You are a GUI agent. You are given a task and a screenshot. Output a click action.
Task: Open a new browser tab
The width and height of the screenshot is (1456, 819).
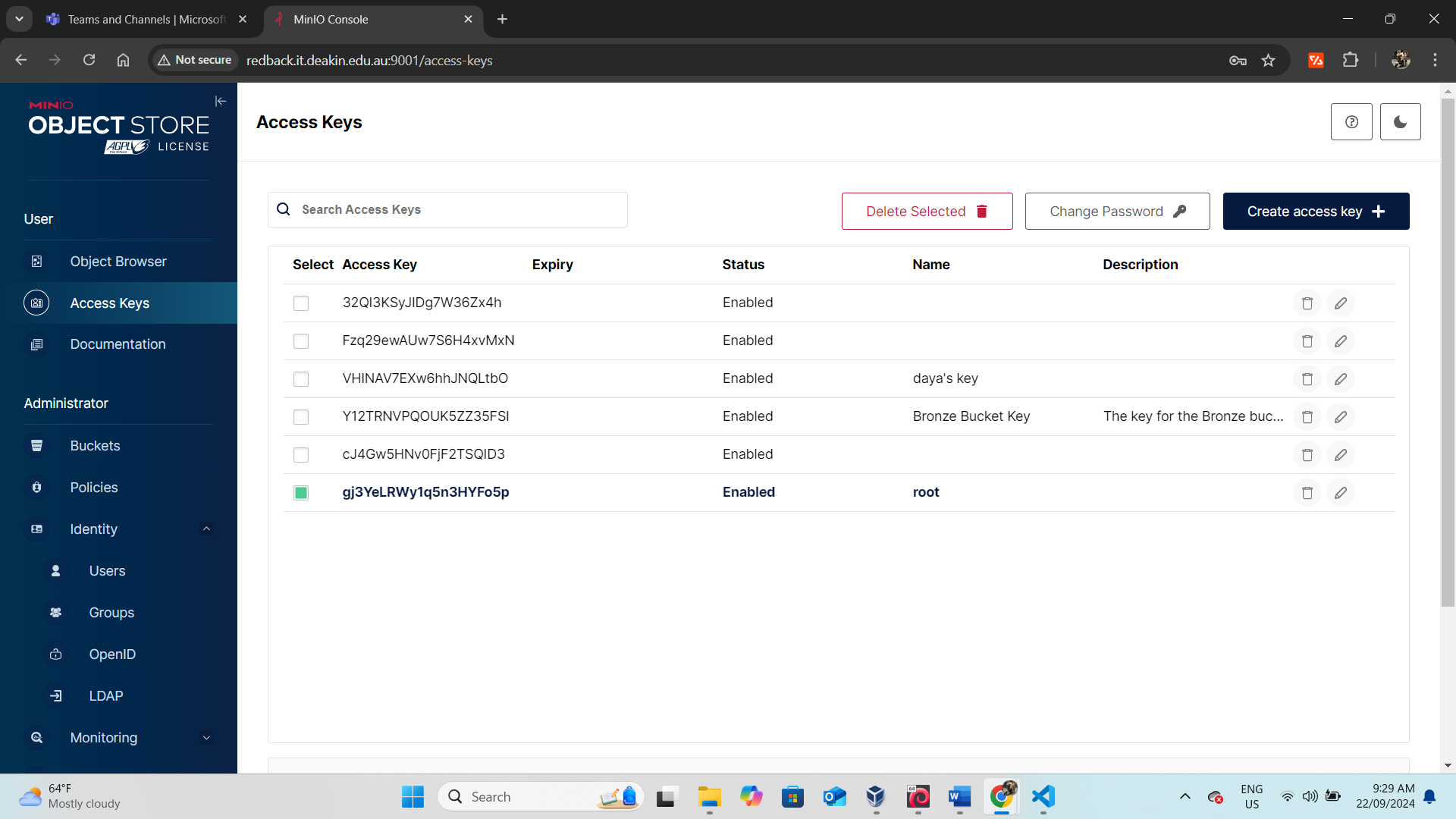502,19
